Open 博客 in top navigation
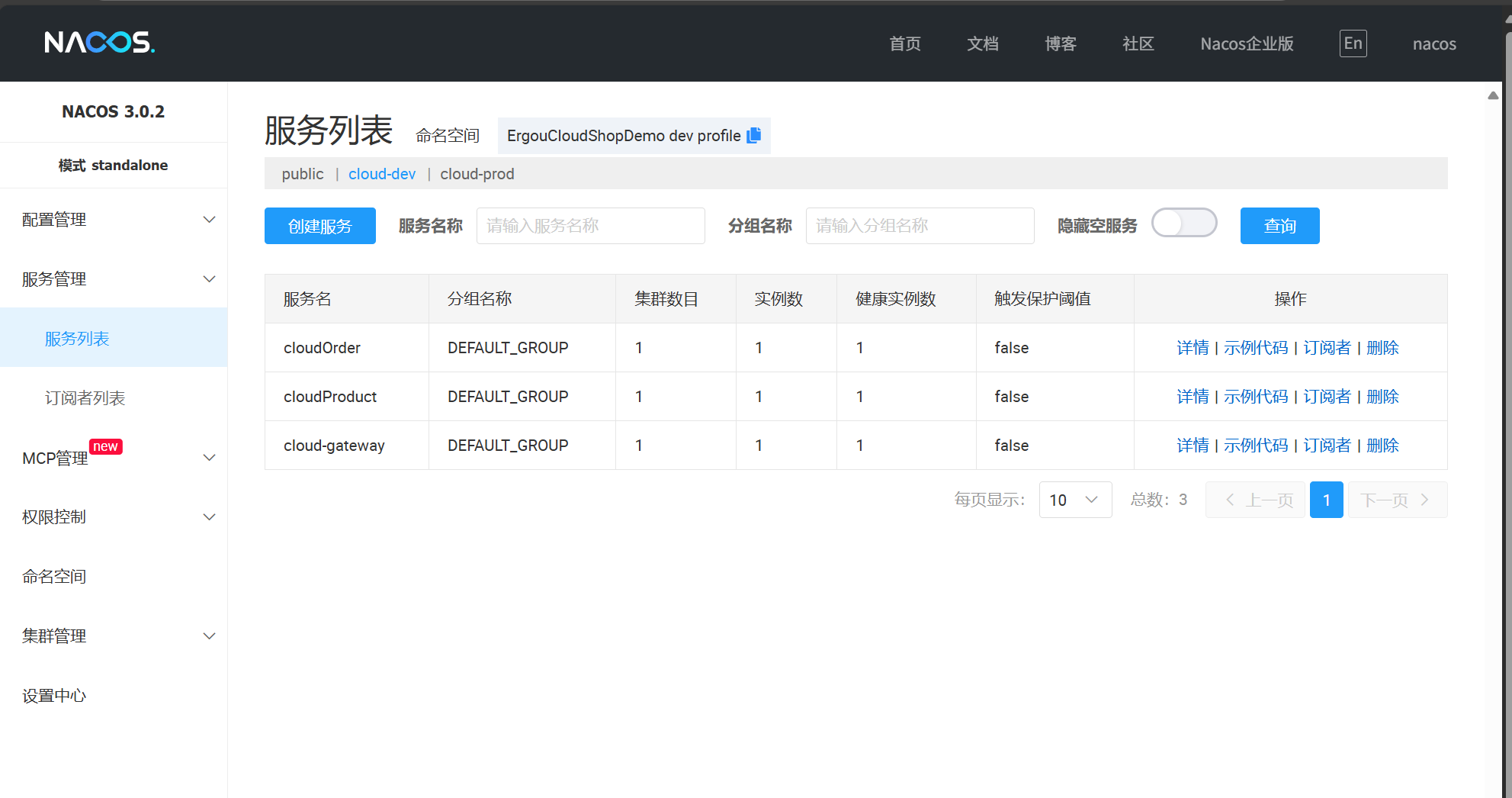Image resolution: width=1512 pixels, height=798 pixels. tap(1061, 43)
